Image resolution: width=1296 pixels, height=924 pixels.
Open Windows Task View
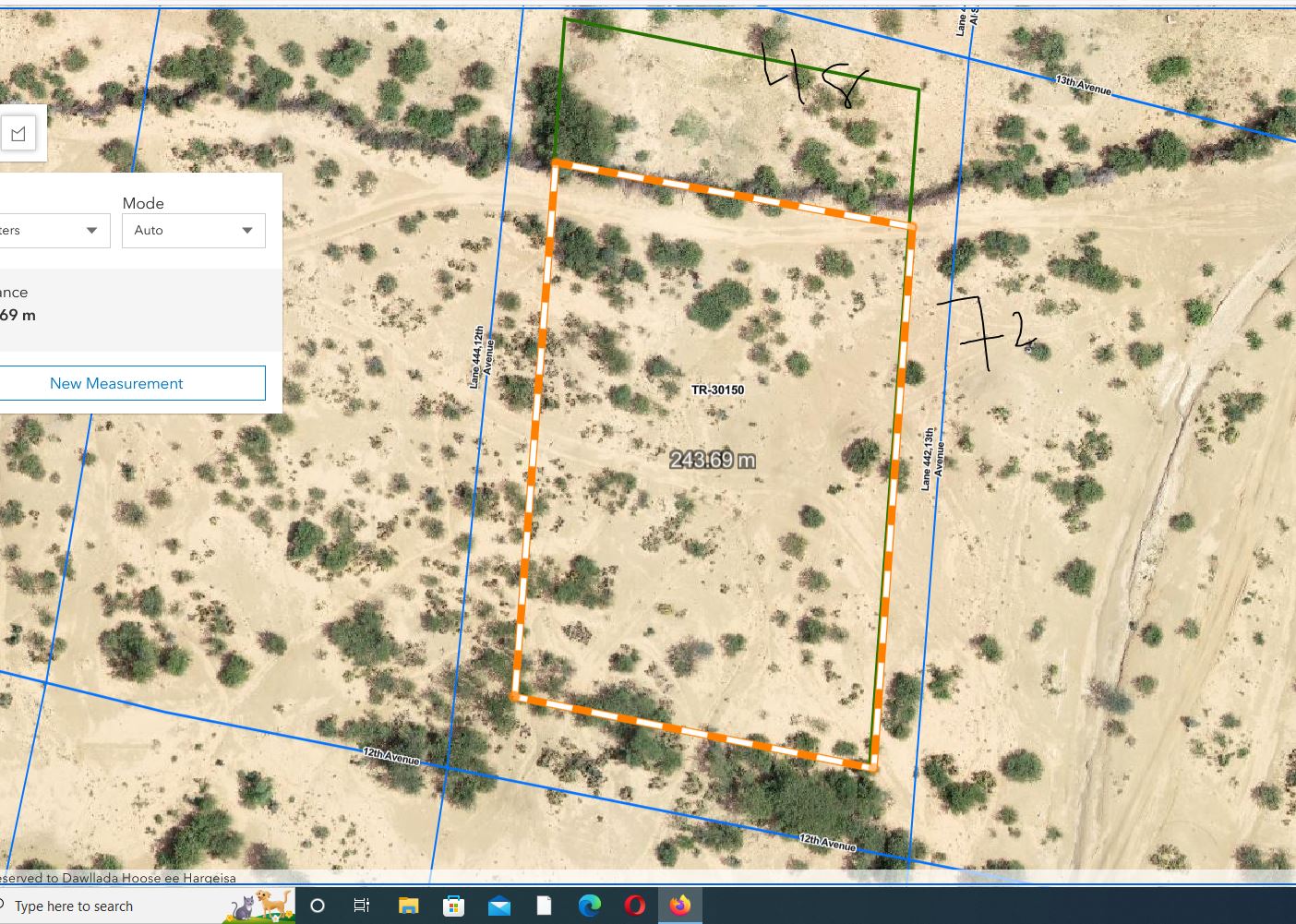[x=362, y=906]
